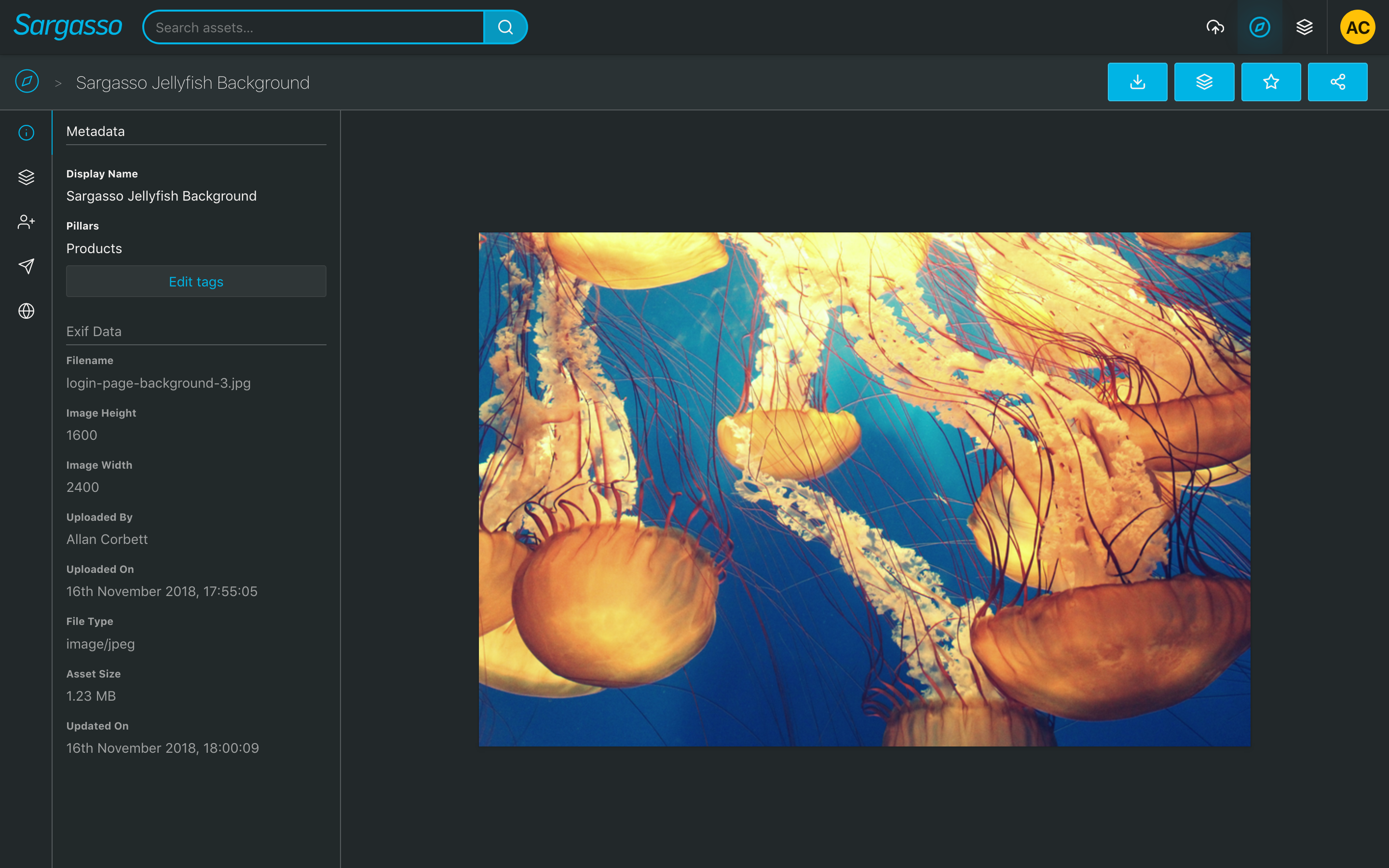
Task: Open the AC user avatar menu
Action: click(x=1358, y=27)
